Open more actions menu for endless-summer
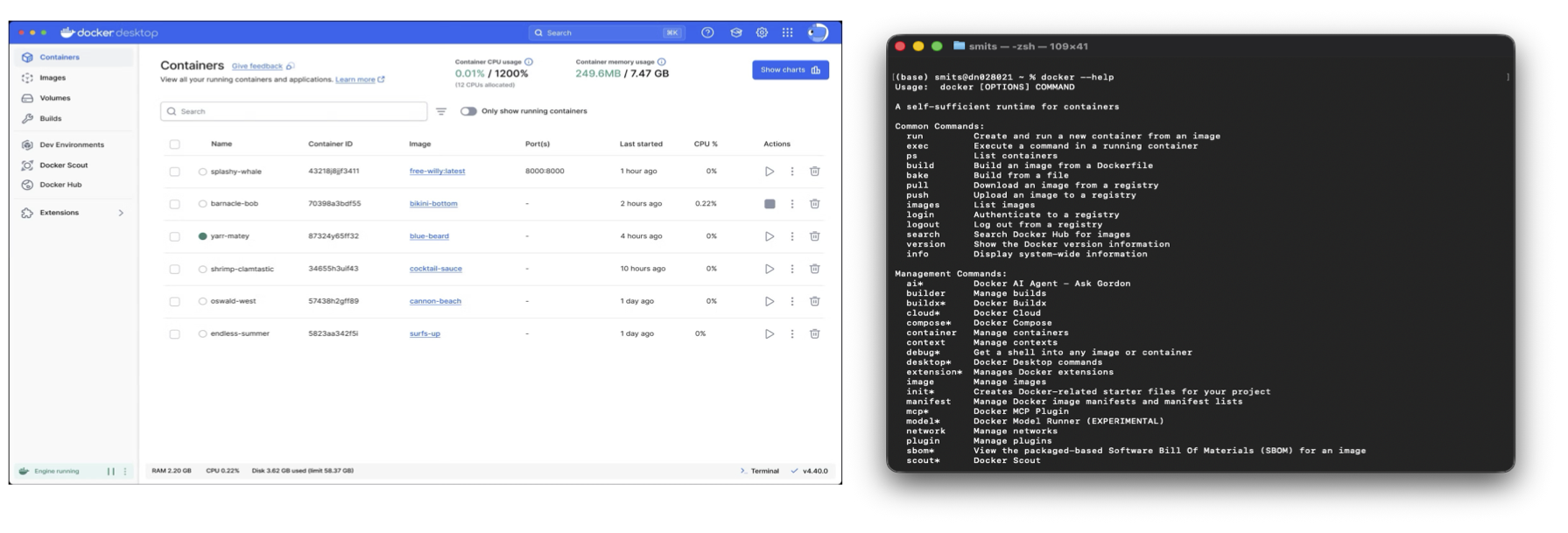This screenshot has width=1568, height=533. (x=792, y=333)
